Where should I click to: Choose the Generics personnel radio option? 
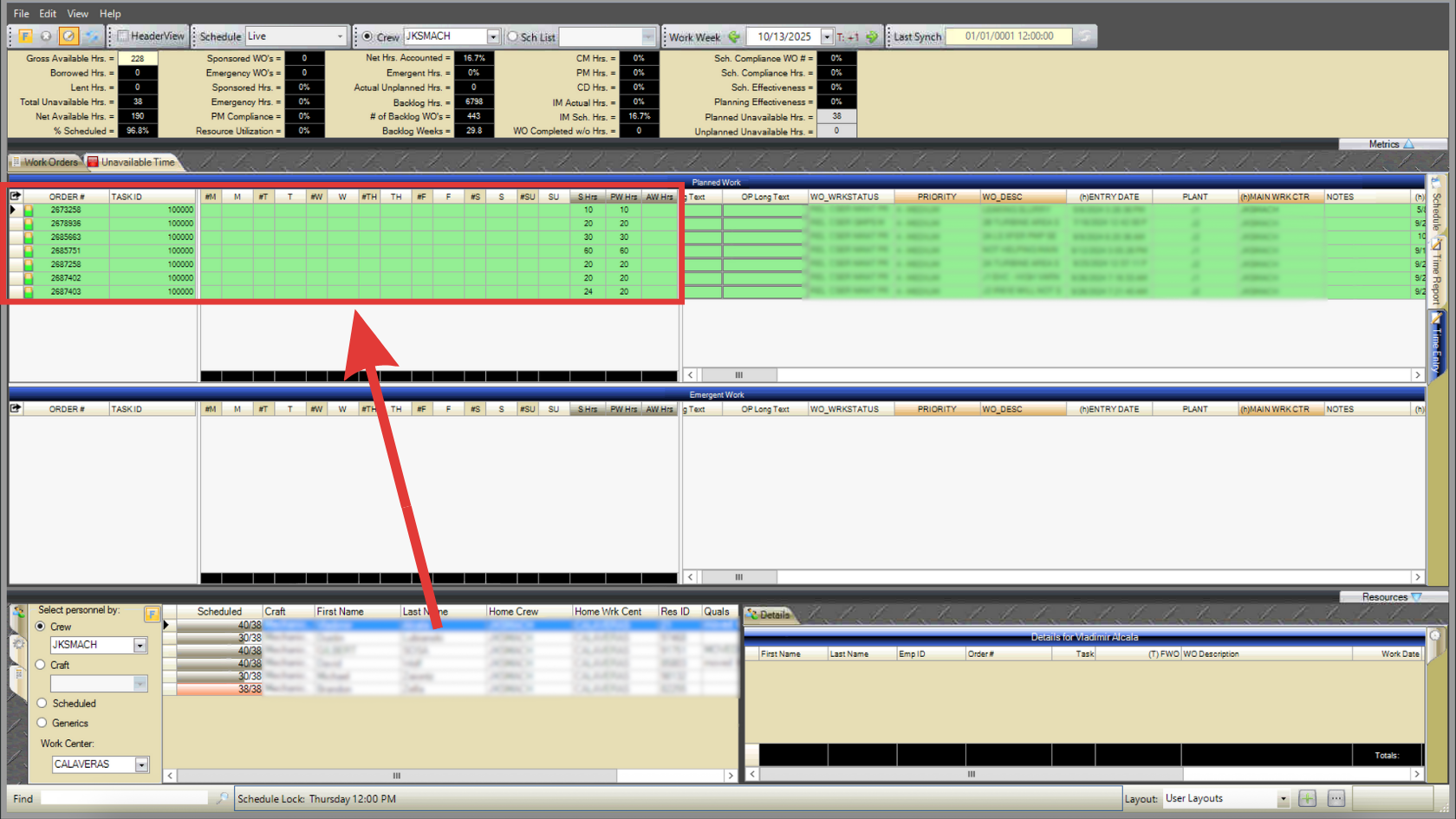click(42, 723)
